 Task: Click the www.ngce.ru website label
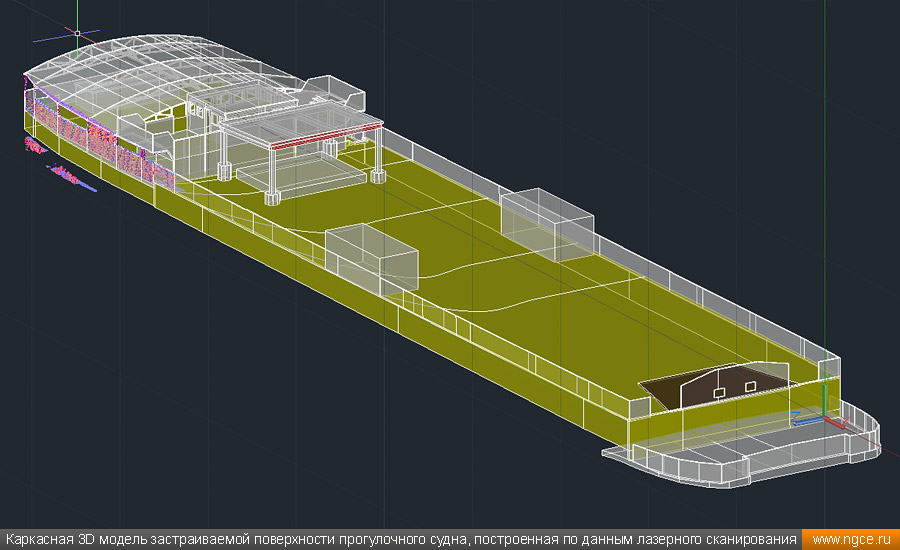851,540
